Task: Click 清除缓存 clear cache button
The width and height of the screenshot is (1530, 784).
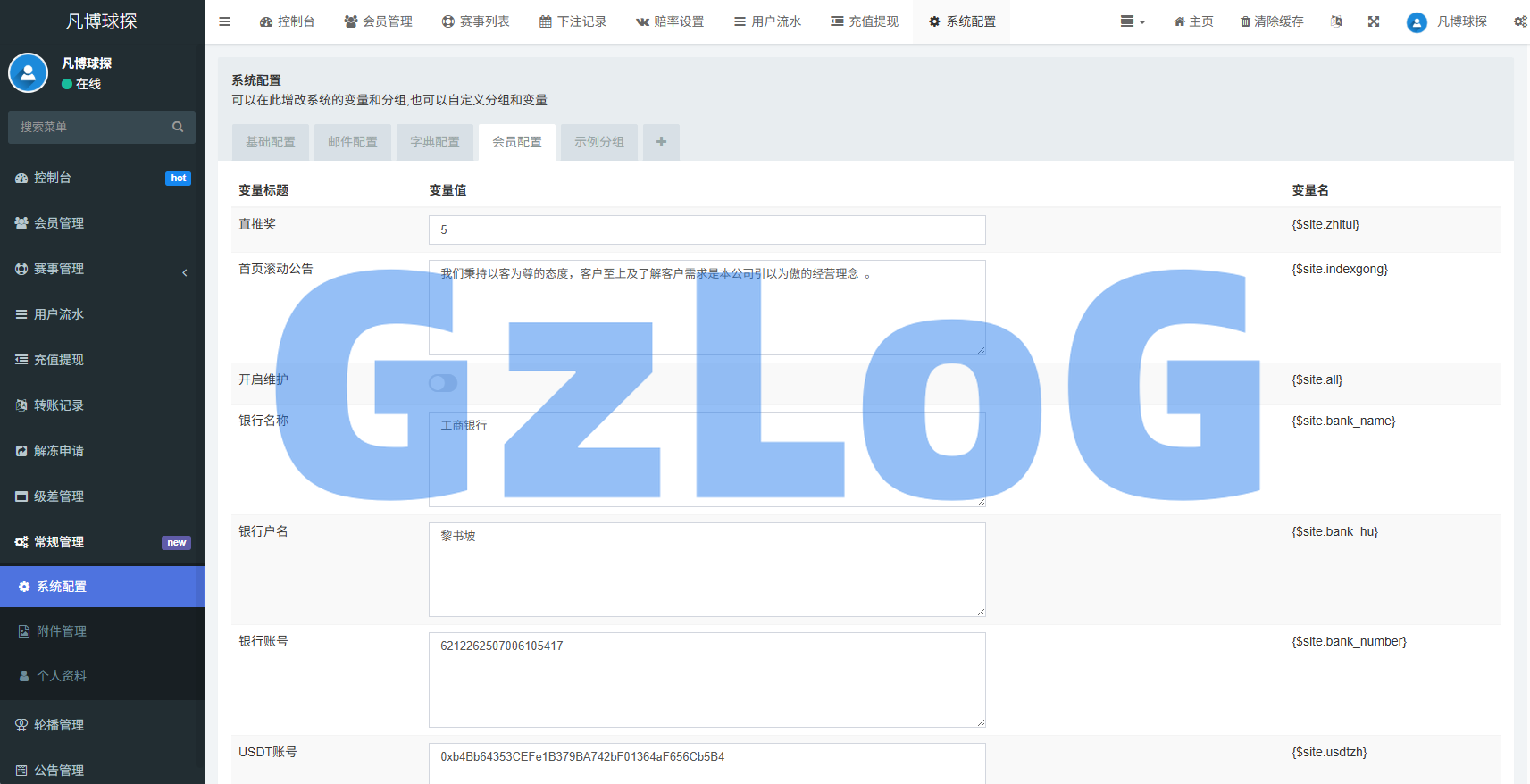Action: [1272, 21]
